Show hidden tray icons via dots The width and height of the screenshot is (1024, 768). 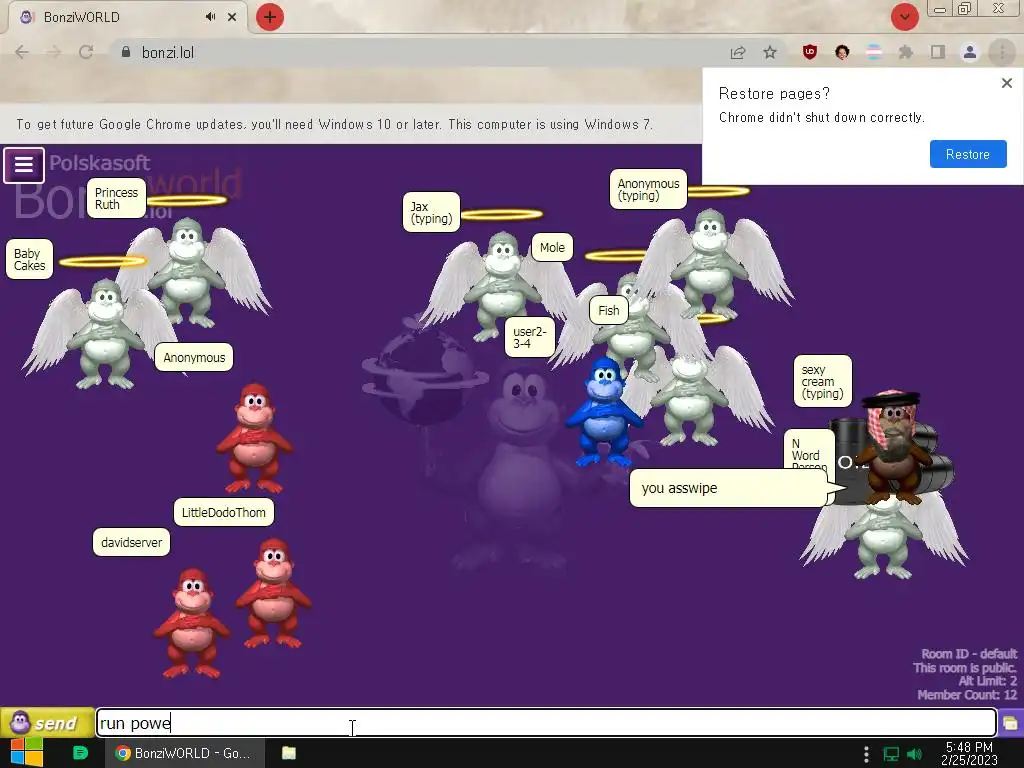pos(866,754)
